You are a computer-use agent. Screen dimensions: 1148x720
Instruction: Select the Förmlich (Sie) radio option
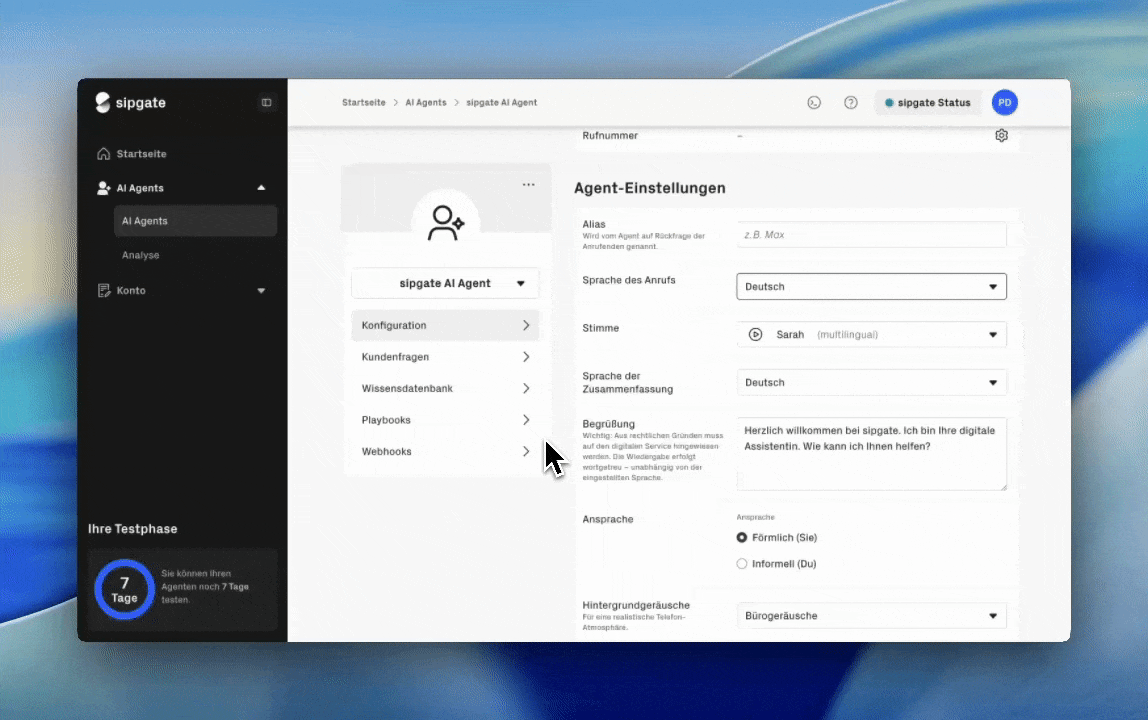pos(742,538)
